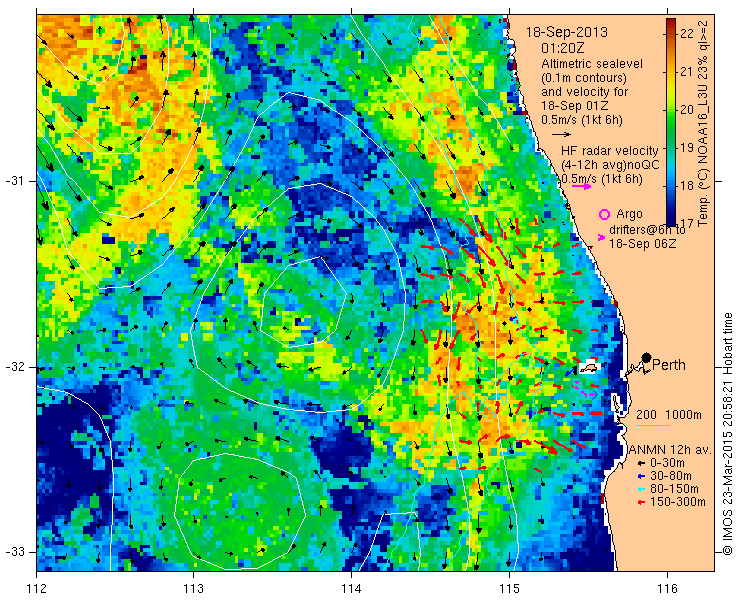Click the 'Argo' legend label
This screenshot has width=740, height=600.
point(629,214)
